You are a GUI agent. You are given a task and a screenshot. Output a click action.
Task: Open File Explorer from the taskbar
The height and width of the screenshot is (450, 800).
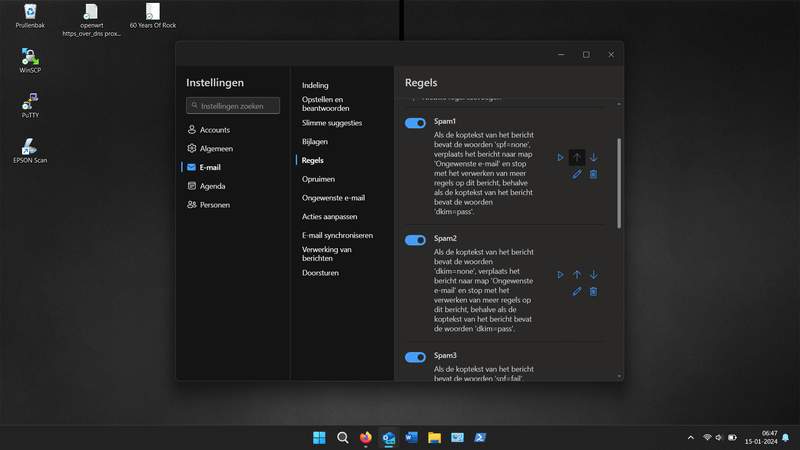(434, 438)
